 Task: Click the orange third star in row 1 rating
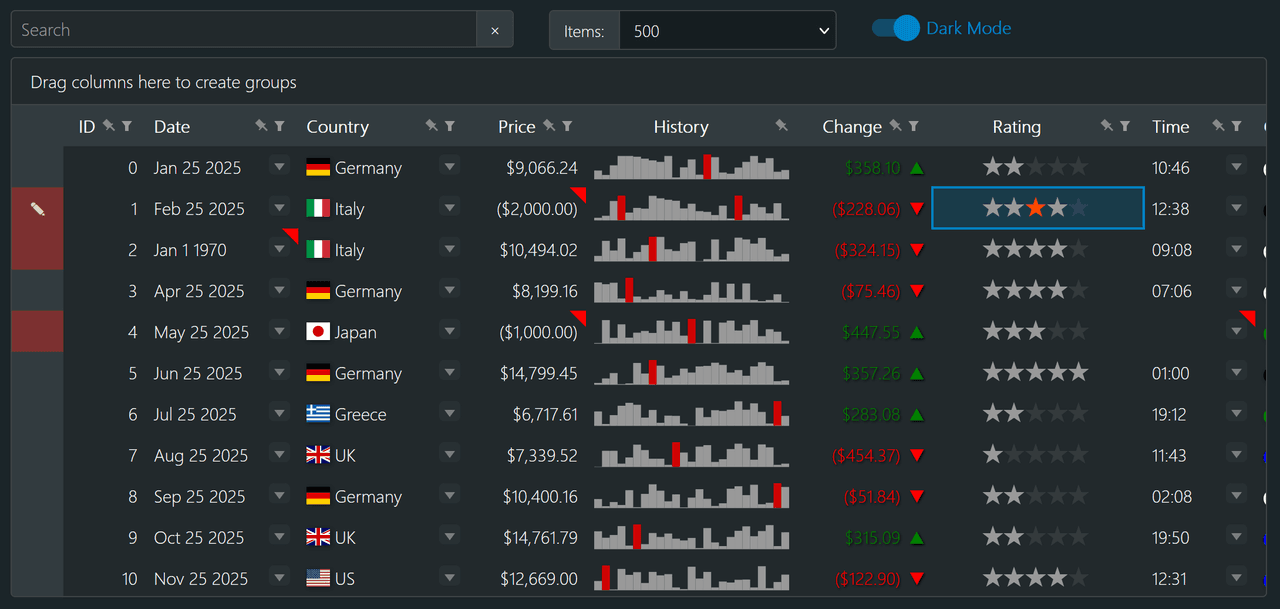point(1036,208)
